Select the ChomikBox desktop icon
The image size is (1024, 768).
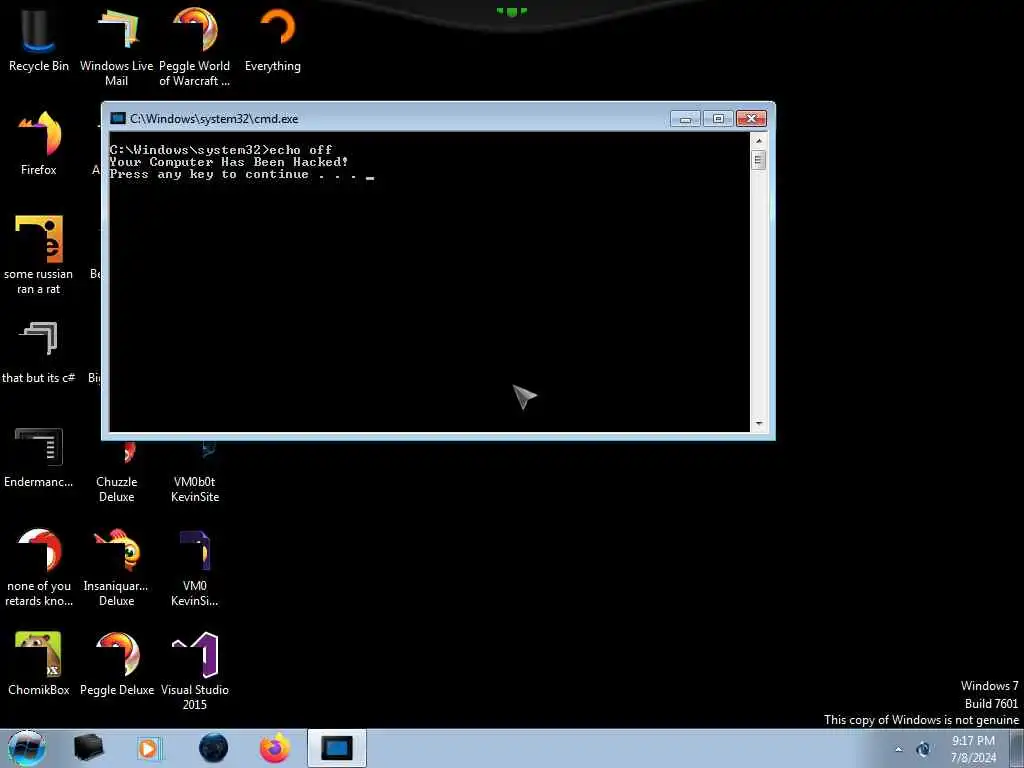(x=39, y=663)
